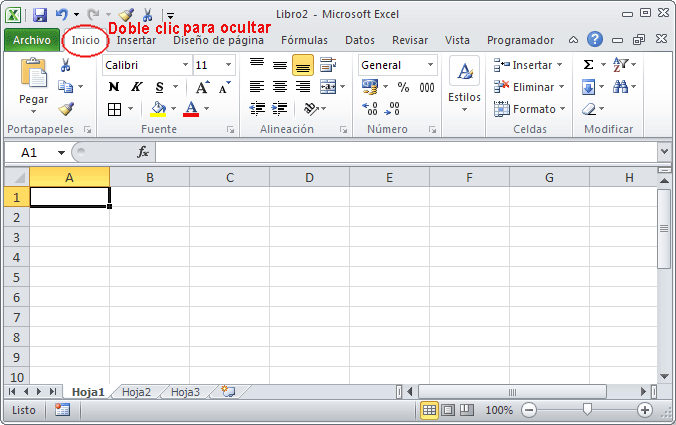The width and height of the screenshot is (676, 425).
Task: Click the macro record icon in status bar
Action: [63, 409]
